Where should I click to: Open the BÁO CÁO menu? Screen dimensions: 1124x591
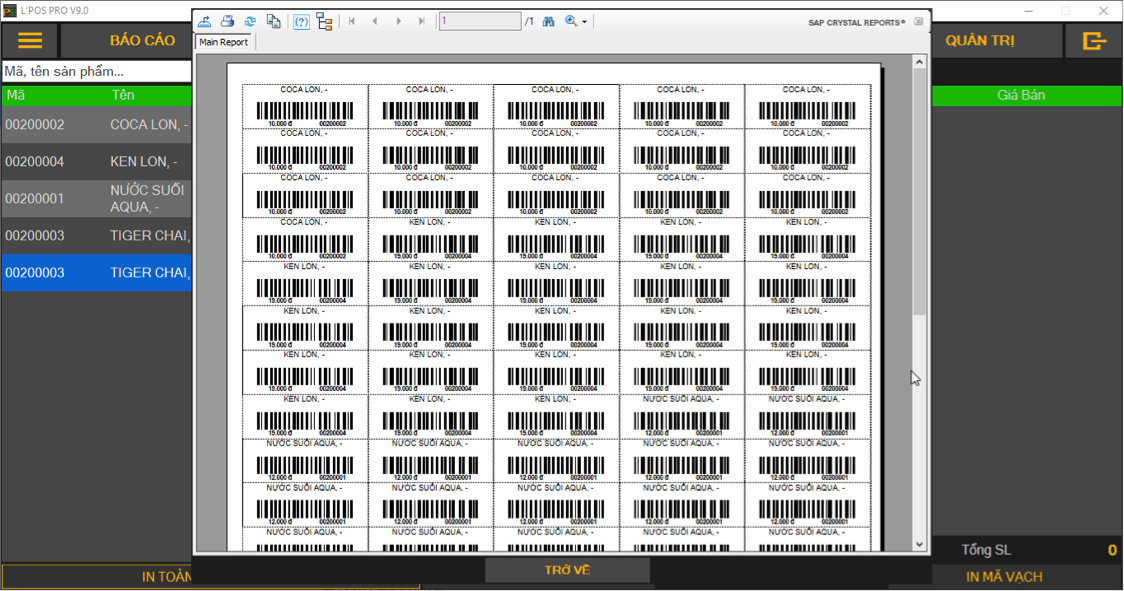click(142, 41)
